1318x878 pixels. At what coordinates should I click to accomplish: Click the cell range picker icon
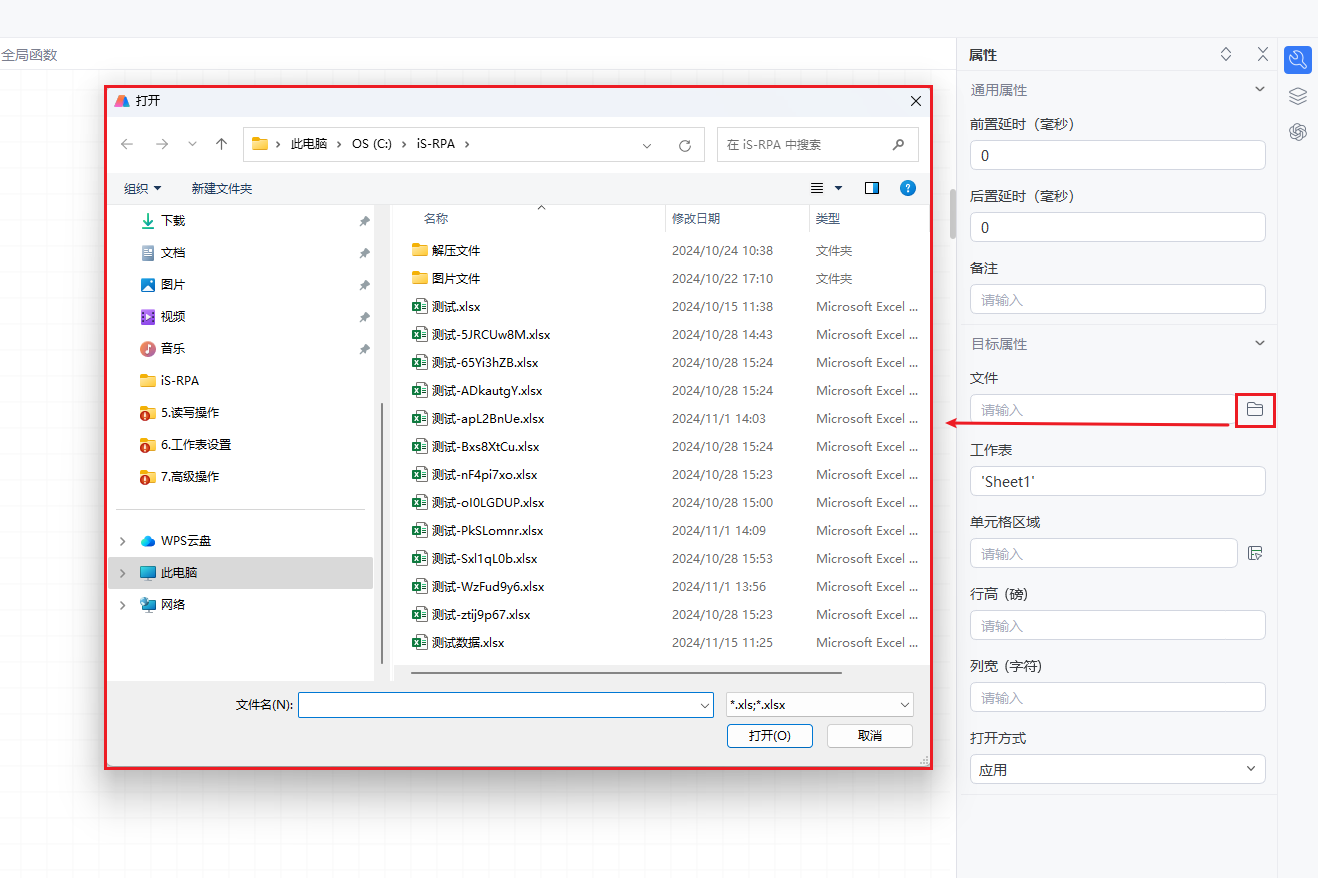(x=1256, y=553)
